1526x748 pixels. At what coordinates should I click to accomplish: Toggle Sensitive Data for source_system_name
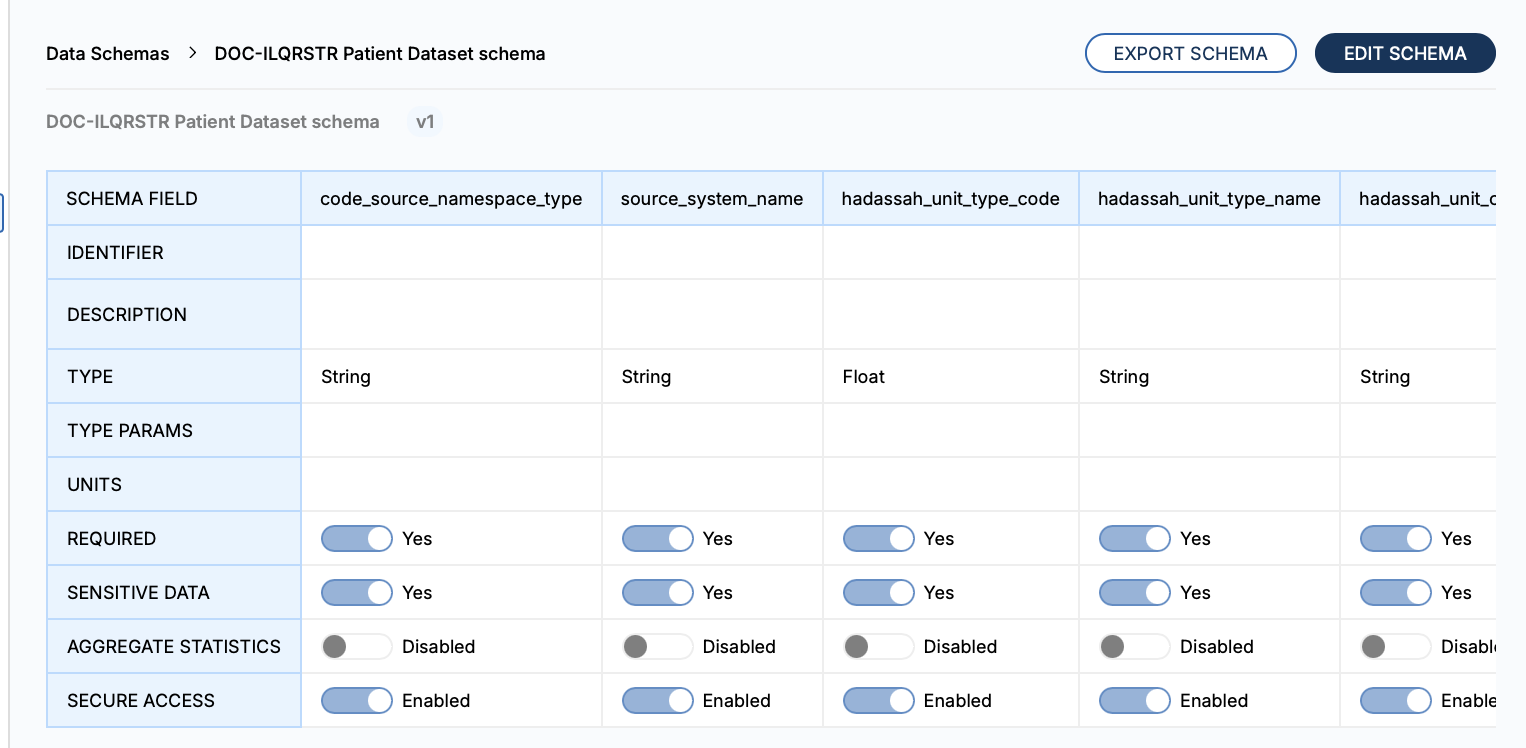point(658,593)
